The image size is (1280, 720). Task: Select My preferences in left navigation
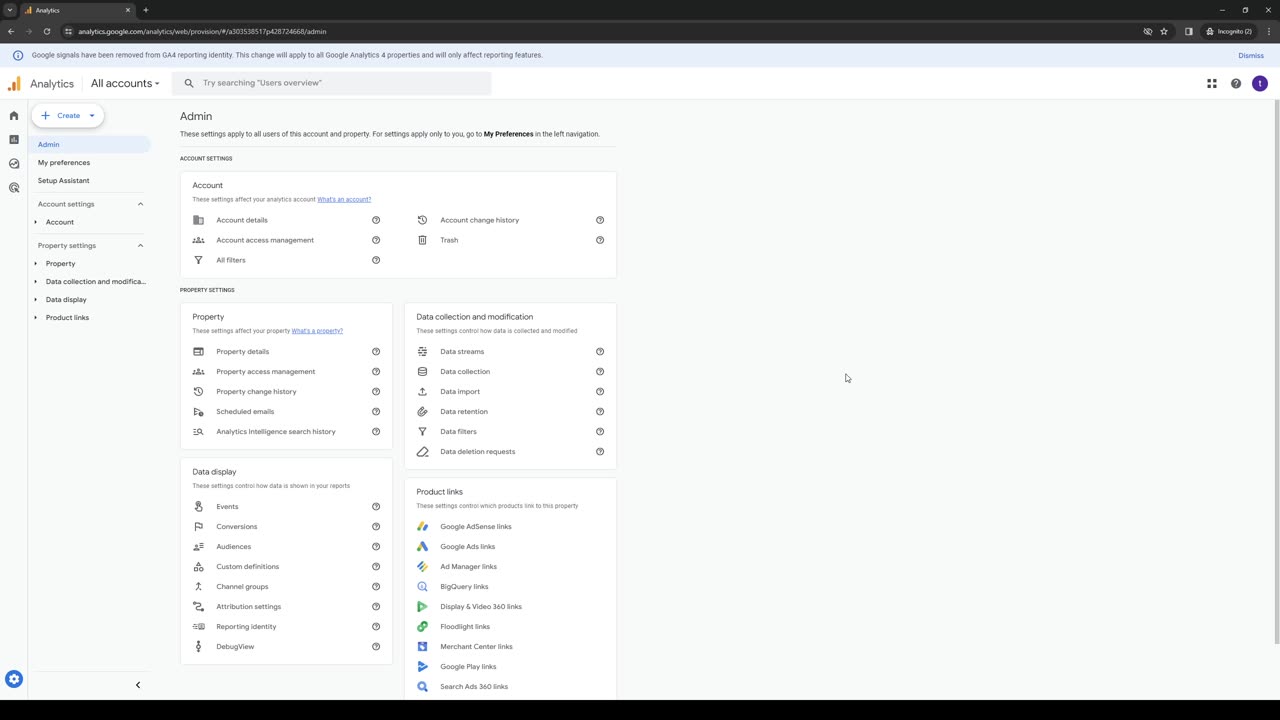coord(64,163)
